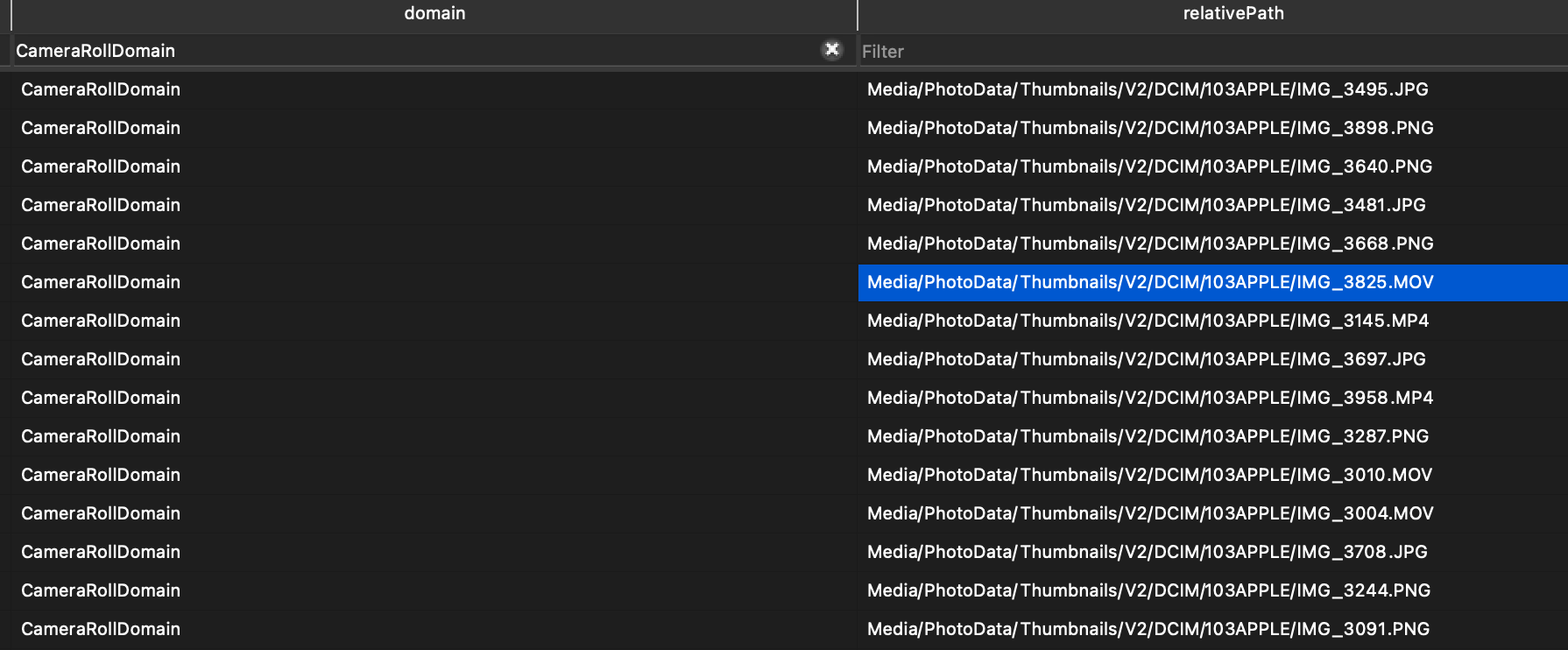Select the IMG_3244.PNG path cell
1568x650 pixels.
tap(1148, 590)
